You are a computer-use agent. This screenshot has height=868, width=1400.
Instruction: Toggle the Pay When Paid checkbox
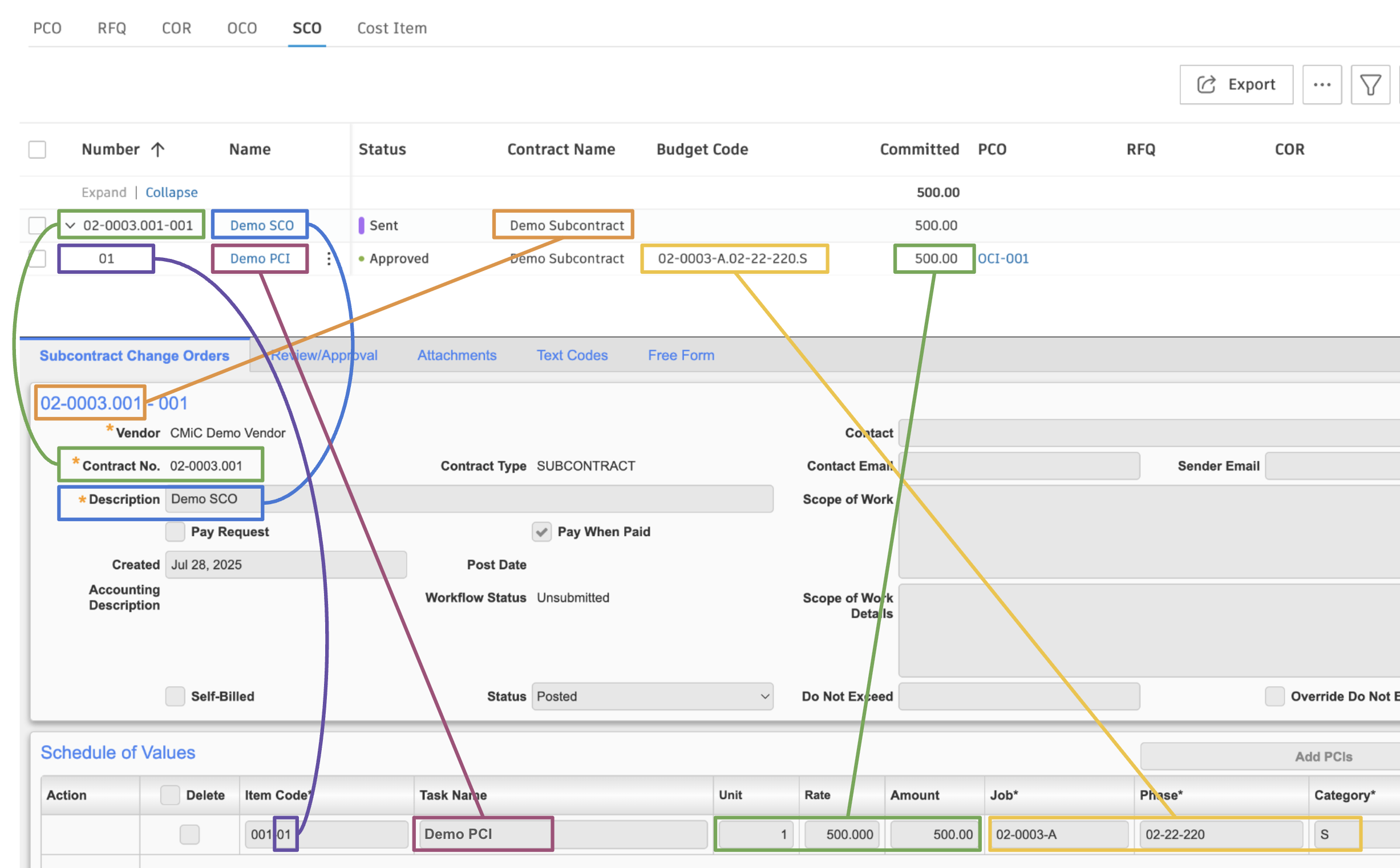[541, 532]
